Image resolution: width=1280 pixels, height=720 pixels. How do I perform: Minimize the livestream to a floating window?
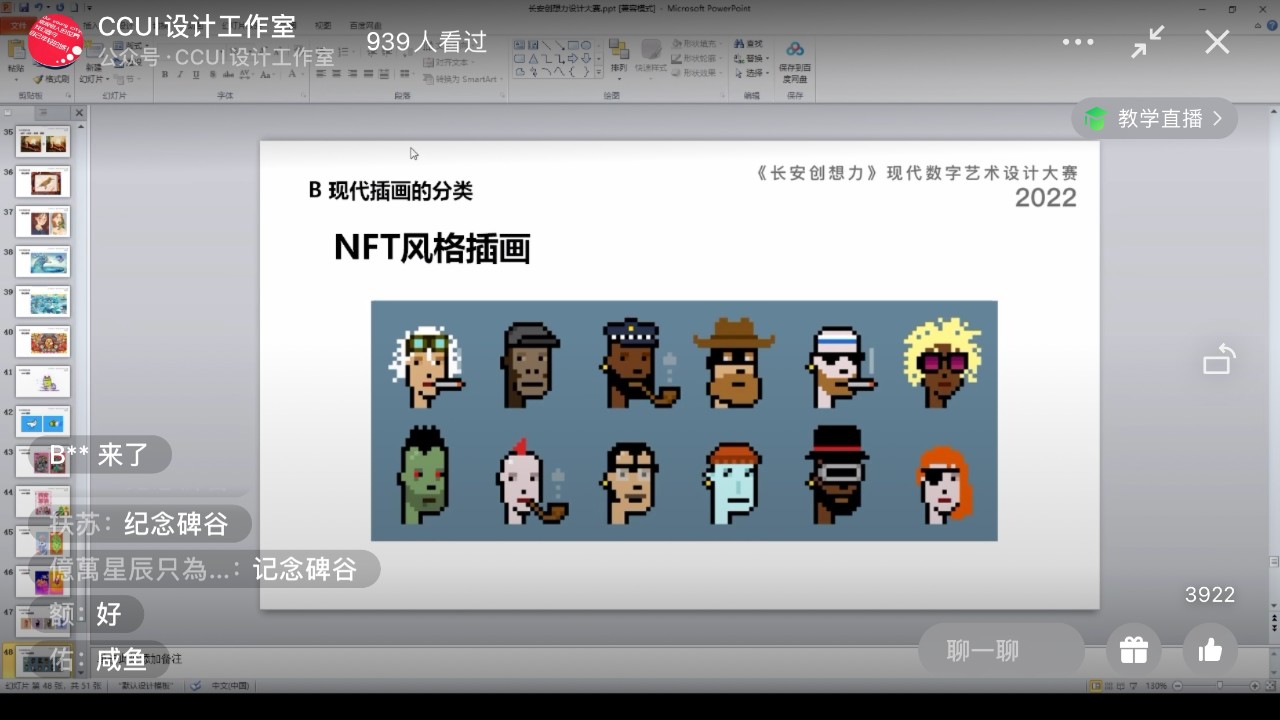[x=1147, y=42]
